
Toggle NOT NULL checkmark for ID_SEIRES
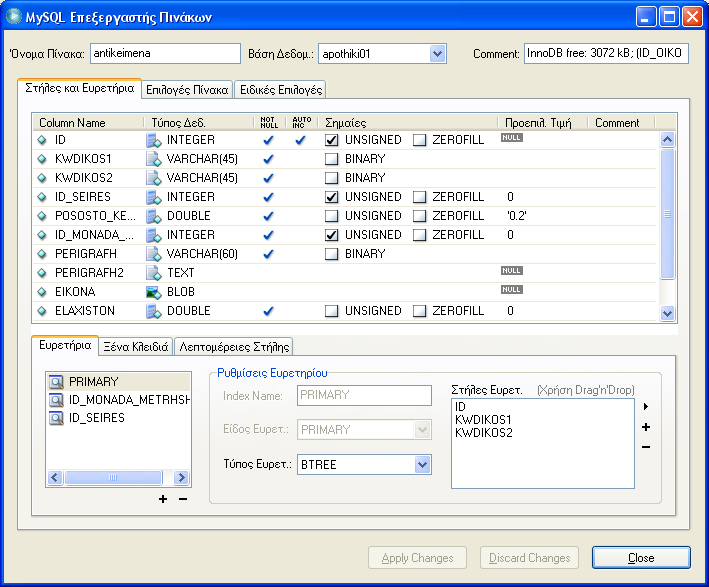tap(268, 197)
